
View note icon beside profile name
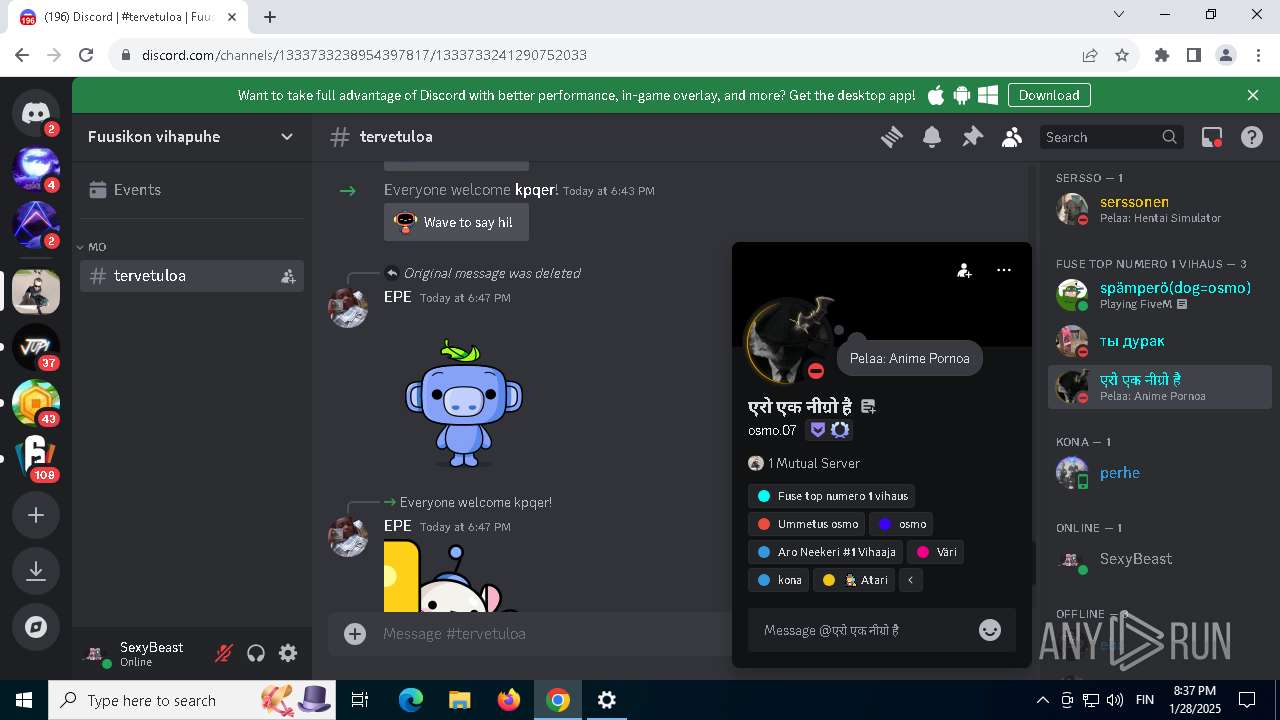point(868,407)
